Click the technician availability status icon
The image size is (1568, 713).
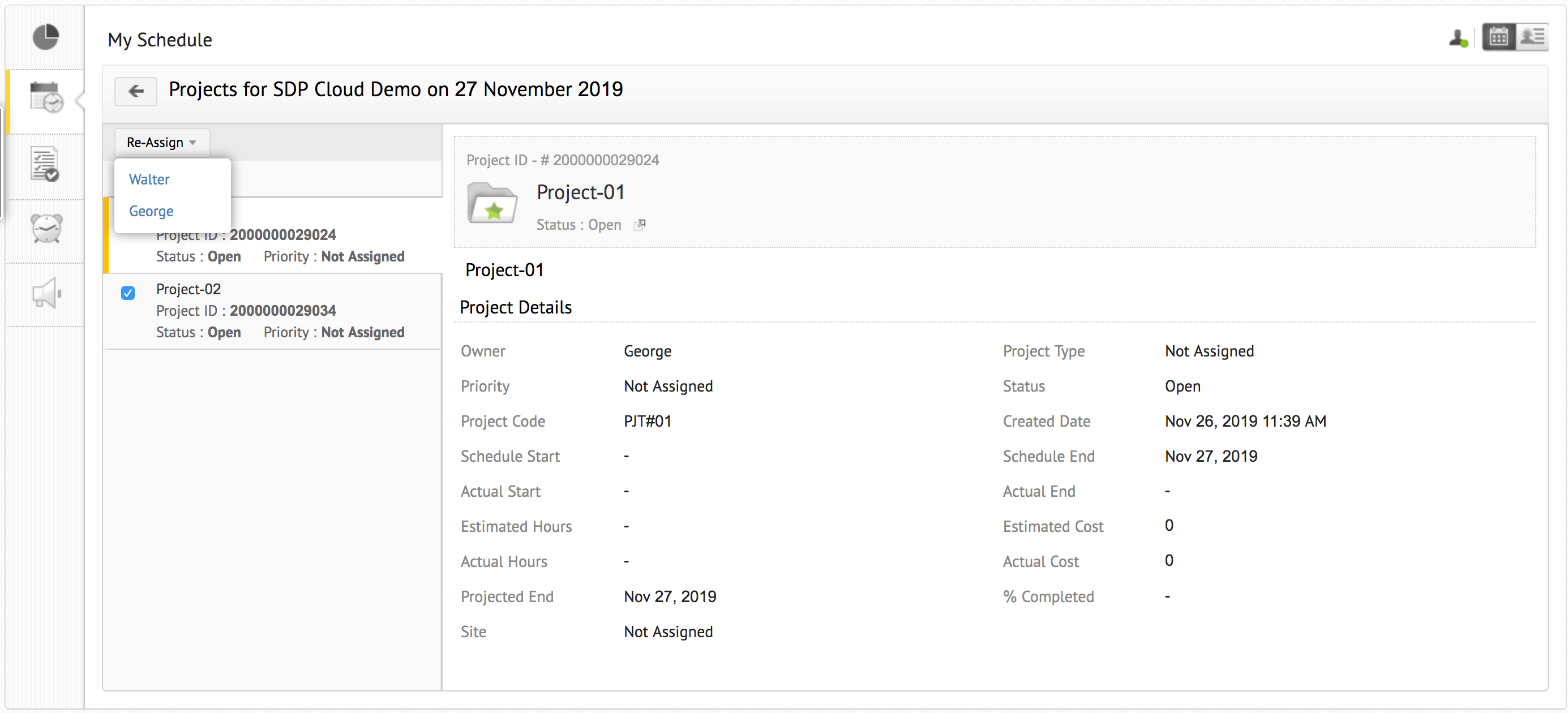[1458, 39]
